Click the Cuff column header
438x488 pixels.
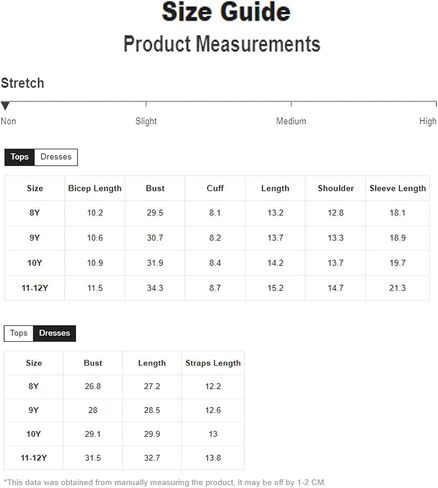[x=215, y=188]
